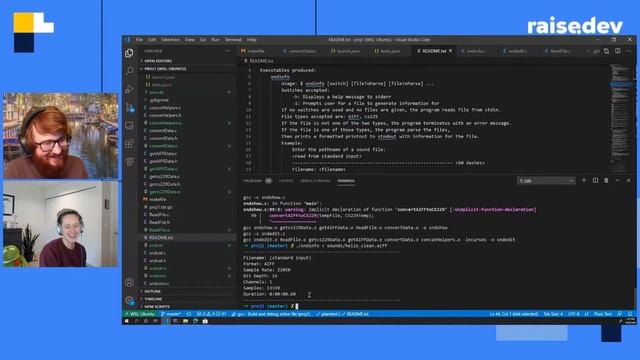Click the editor minimap on right side
The height and width of the screenshot is (360, 640).
[621, 118]
